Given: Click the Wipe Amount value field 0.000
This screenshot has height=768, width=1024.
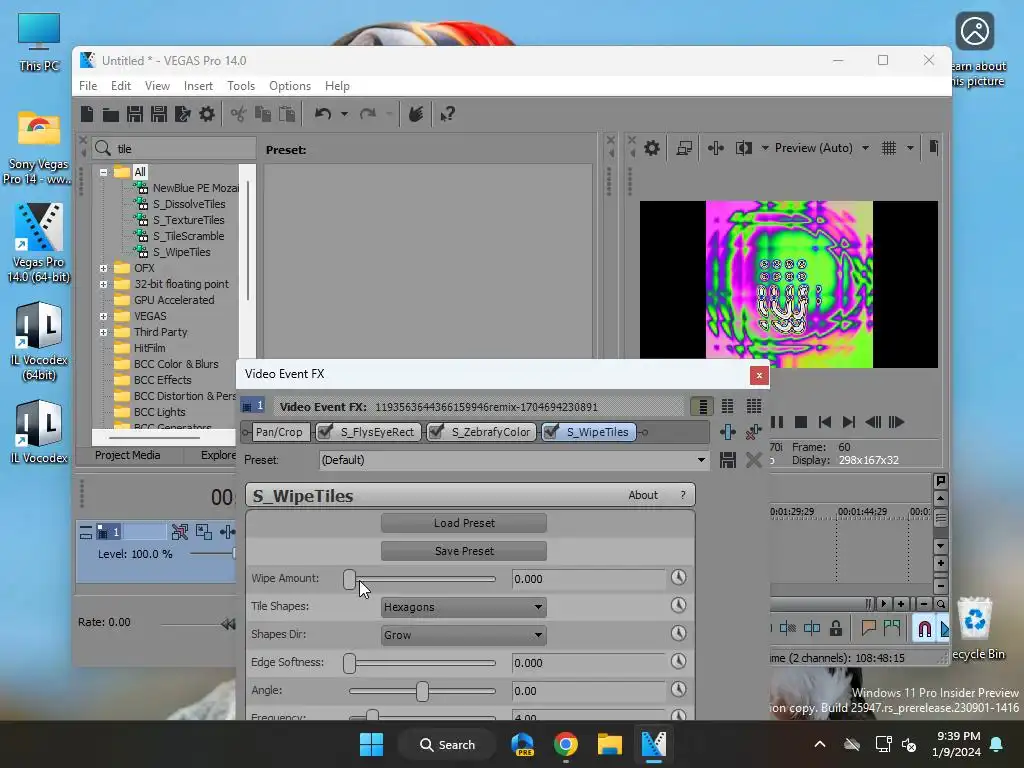Looking at the screenshot, I should point(588,579).
